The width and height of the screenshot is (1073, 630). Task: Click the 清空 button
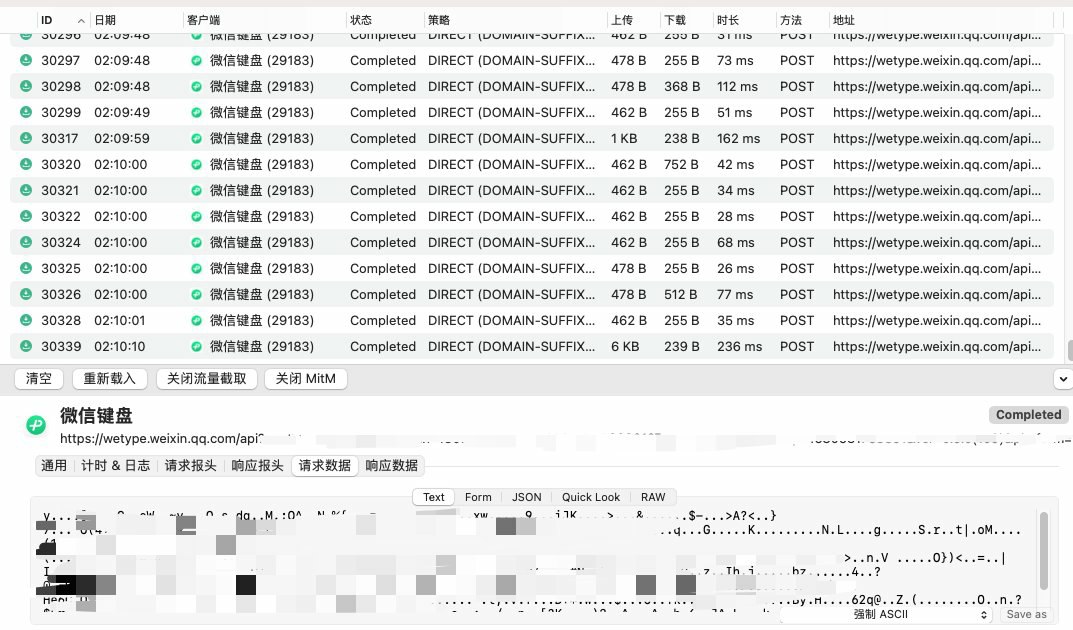tap(38, 378)
